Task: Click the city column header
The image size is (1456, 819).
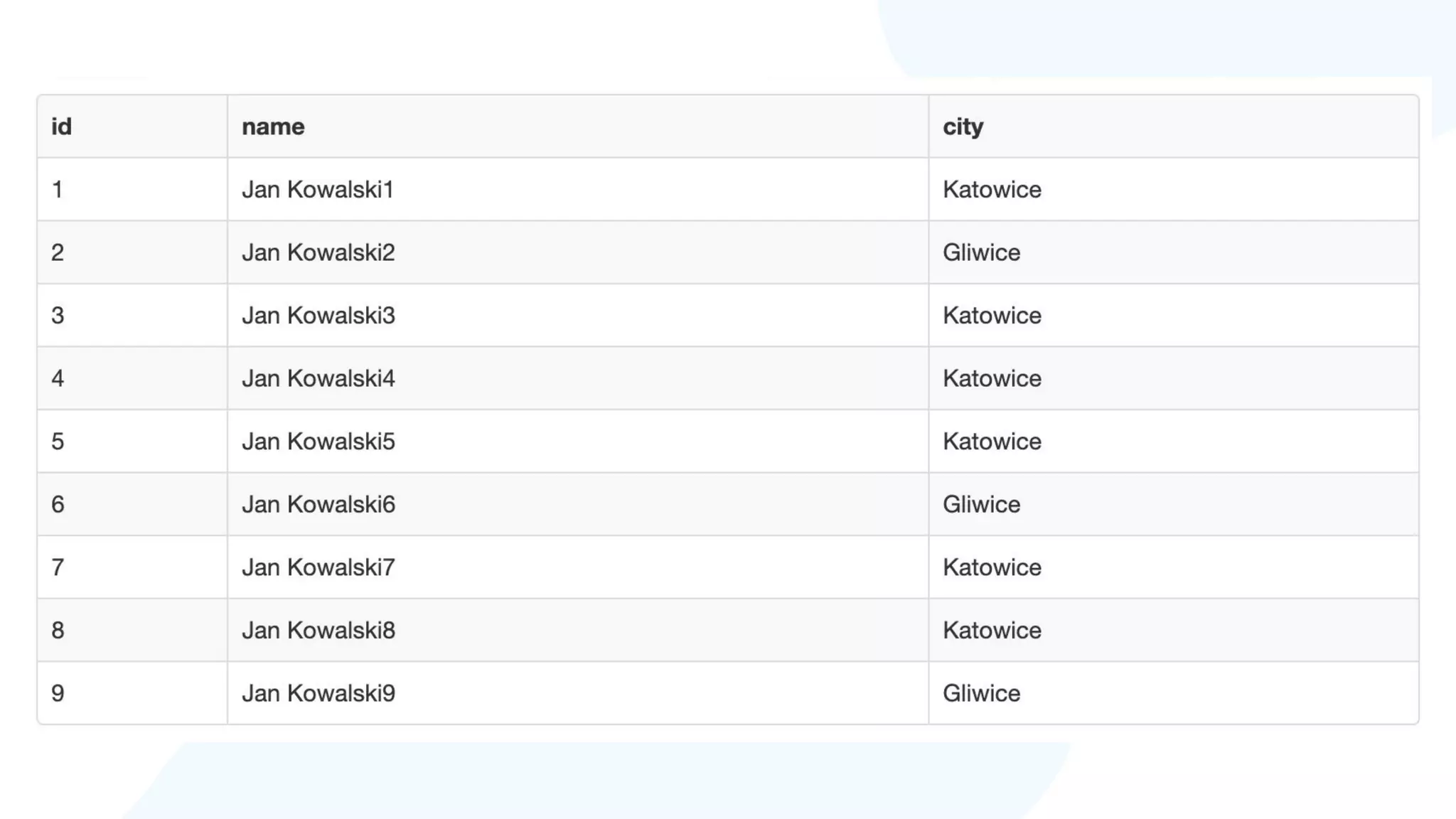Action: click(963, 127)
